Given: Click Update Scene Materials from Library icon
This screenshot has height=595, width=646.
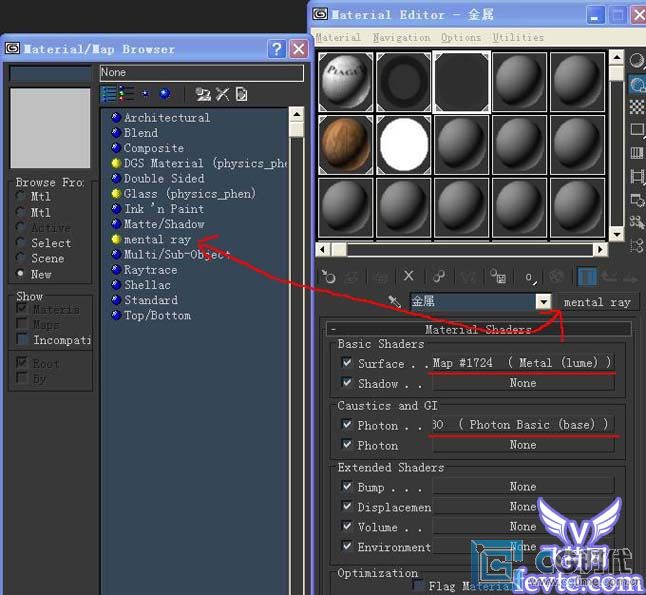Looking at the screenshot, I should click(x=203, y=94).
